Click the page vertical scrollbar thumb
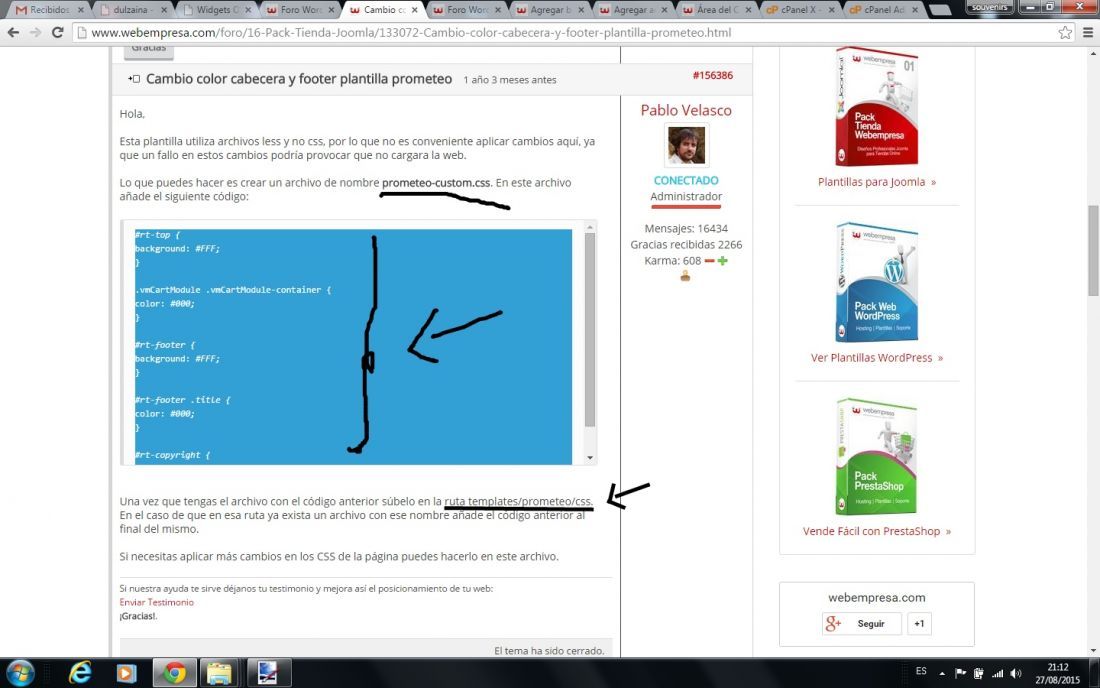Screen dimensions: 1100x688 coord(1094,250)
